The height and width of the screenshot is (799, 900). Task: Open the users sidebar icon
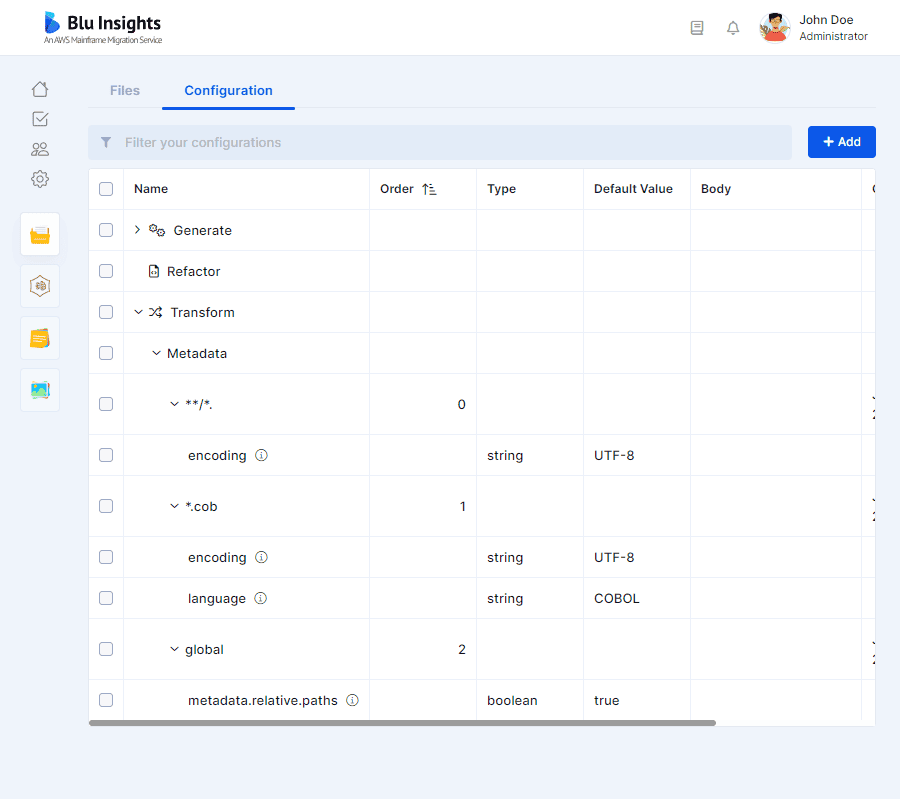click(x=40, y=149)
